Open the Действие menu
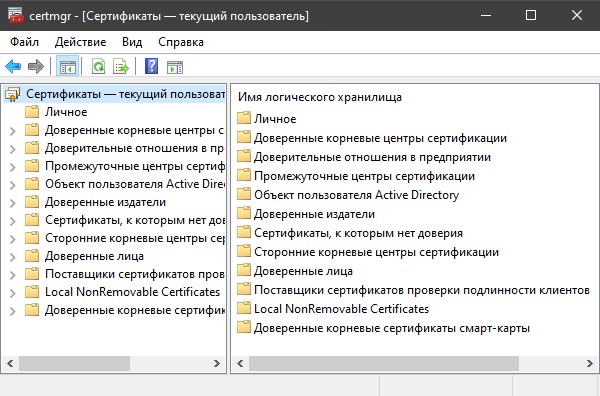600x396 pixels. (x=80, y=42)
